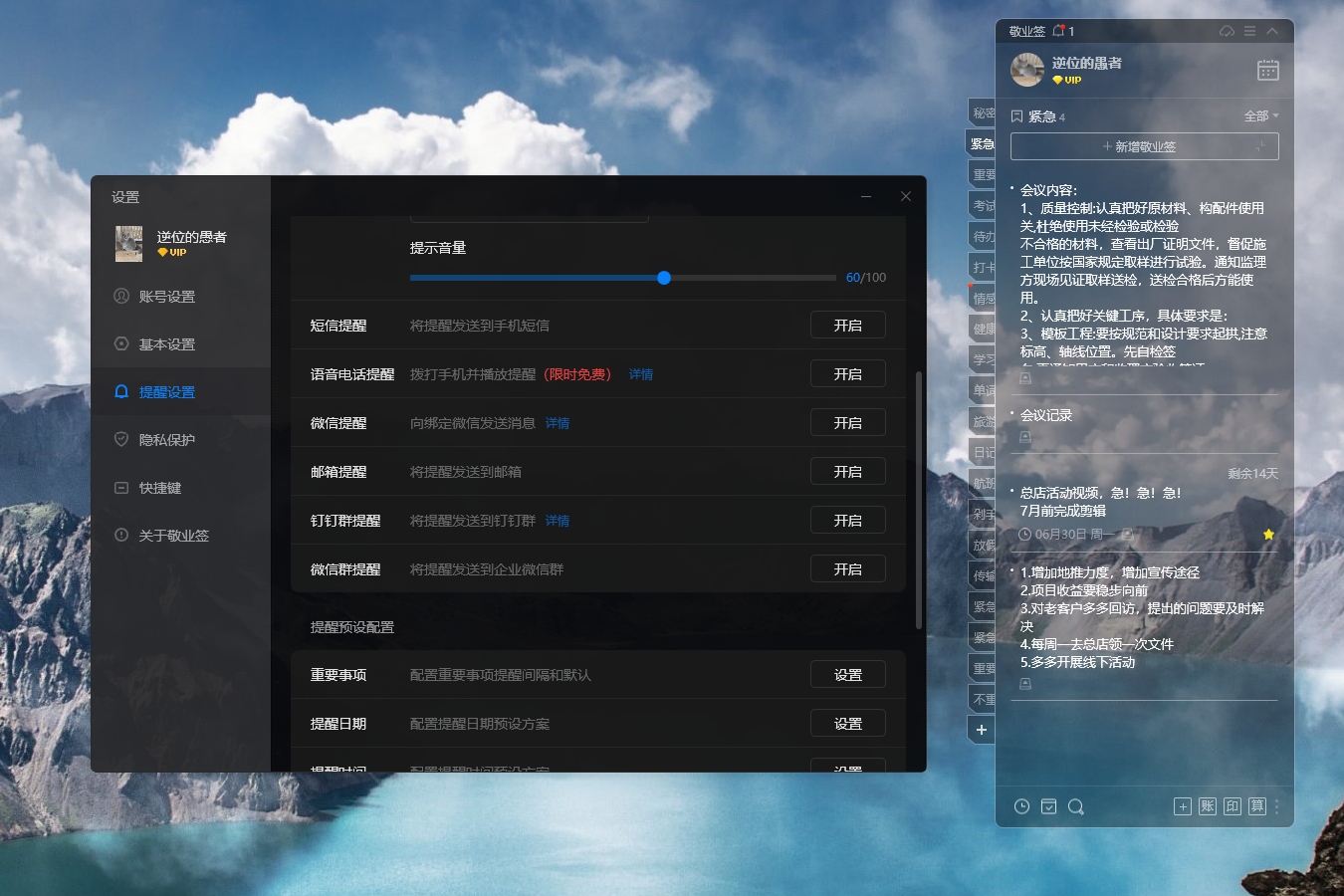Screen dimensions: 1344x896
Task: Open the hamburger menu icon in 敬业签
Action: tap(1249, 31)
